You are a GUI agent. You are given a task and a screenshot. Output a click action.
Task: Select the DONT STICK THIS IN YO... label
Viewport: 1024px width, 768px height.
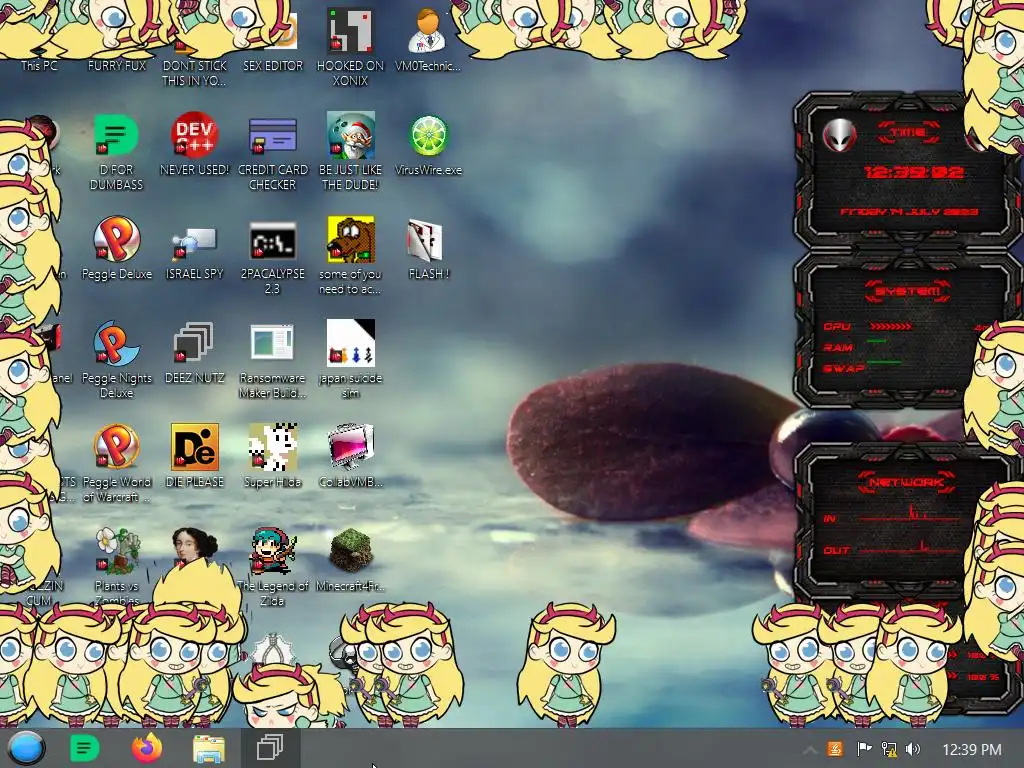194,73
